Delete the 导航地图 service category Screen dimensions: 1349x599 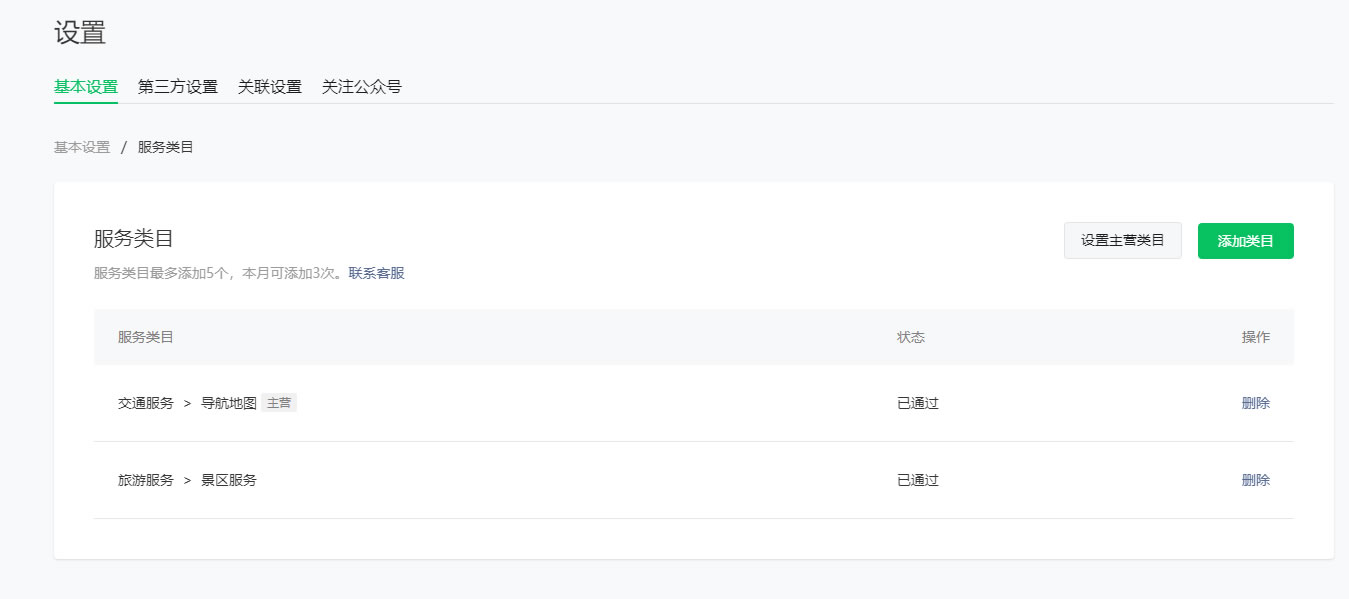coord(1255,403)
